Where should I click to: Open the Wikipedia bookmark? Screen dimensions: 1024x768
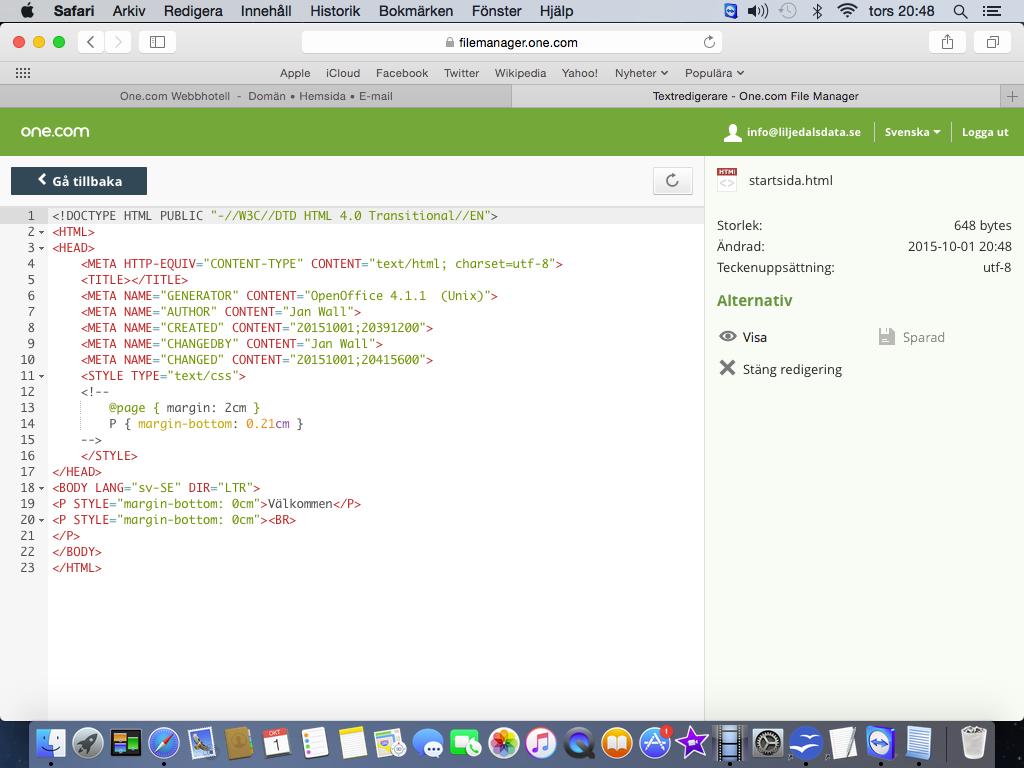tap(520, 73)
